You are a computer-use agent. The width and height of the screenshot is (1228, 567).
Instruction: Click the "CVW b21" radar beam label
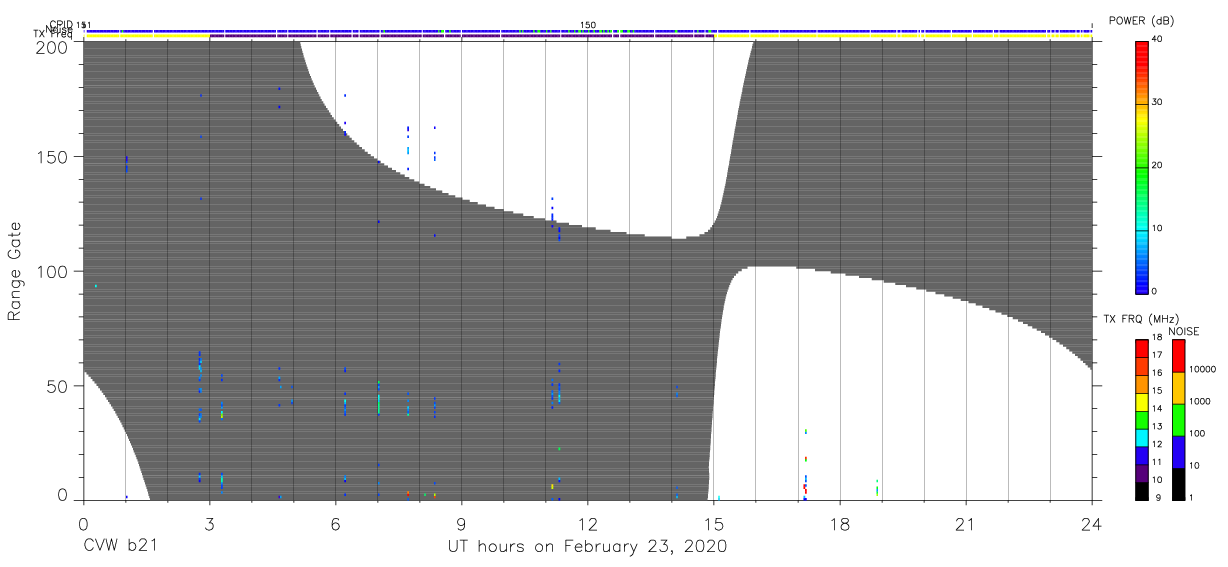[120, 547]
